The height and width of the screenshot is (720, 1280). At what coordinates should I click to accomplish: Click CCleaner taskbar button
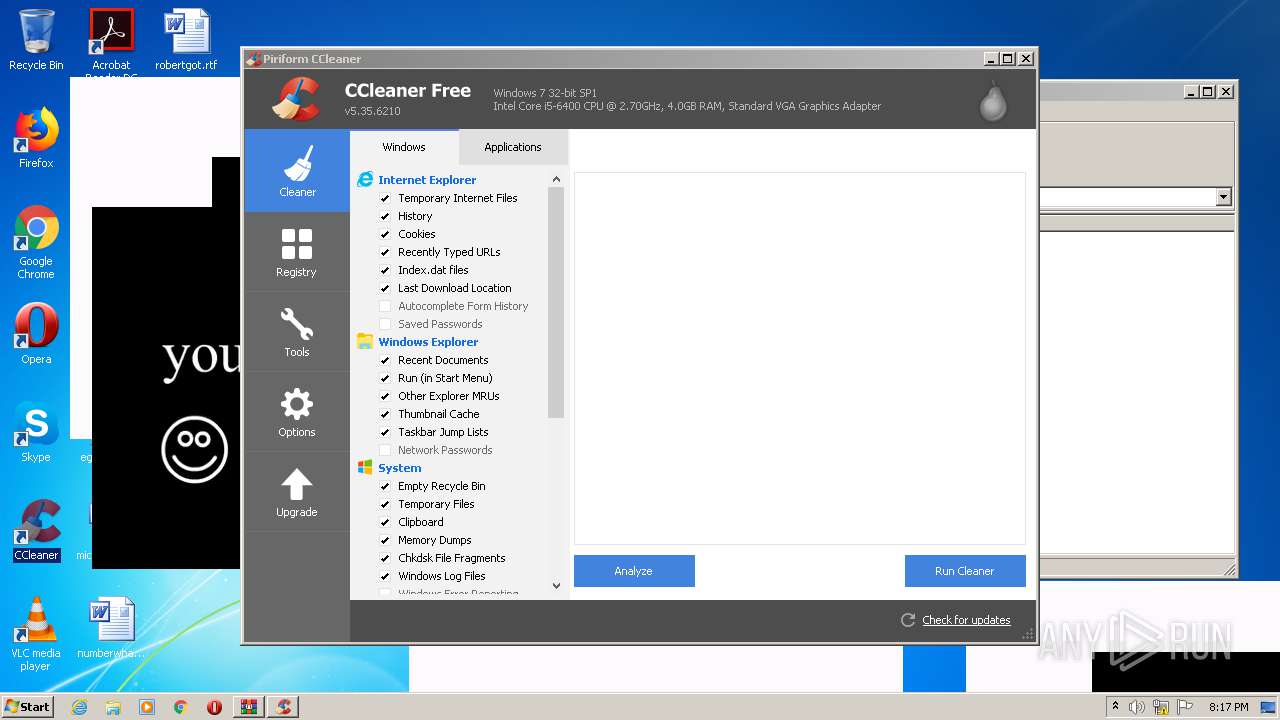click(x=283, y=707)
